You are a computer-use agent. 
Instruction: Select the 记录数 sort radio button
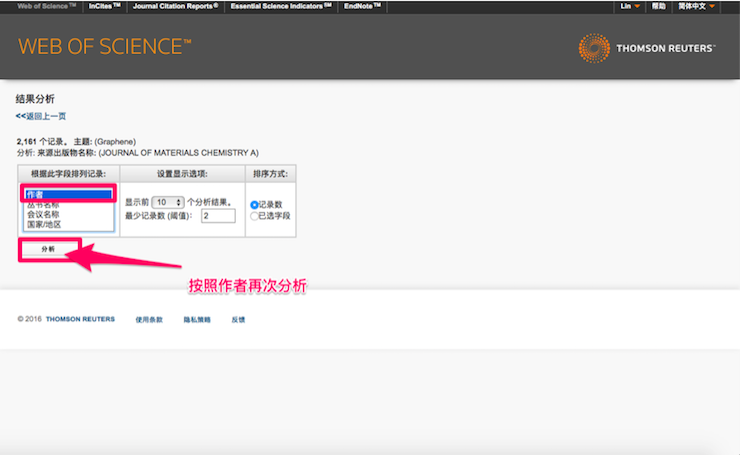[254, 205]
